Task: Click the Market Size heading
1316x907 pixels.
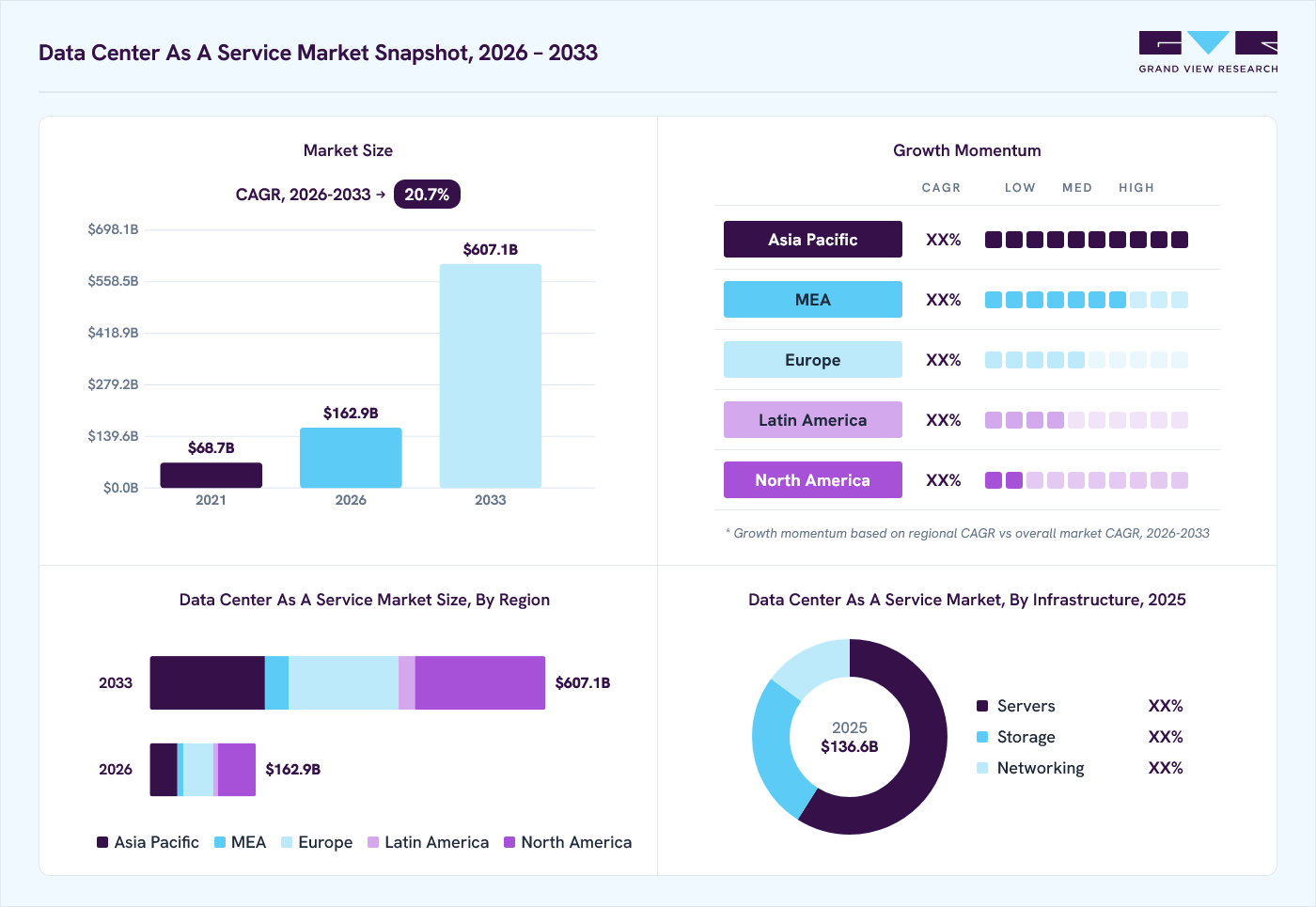Action: [348, 150]
